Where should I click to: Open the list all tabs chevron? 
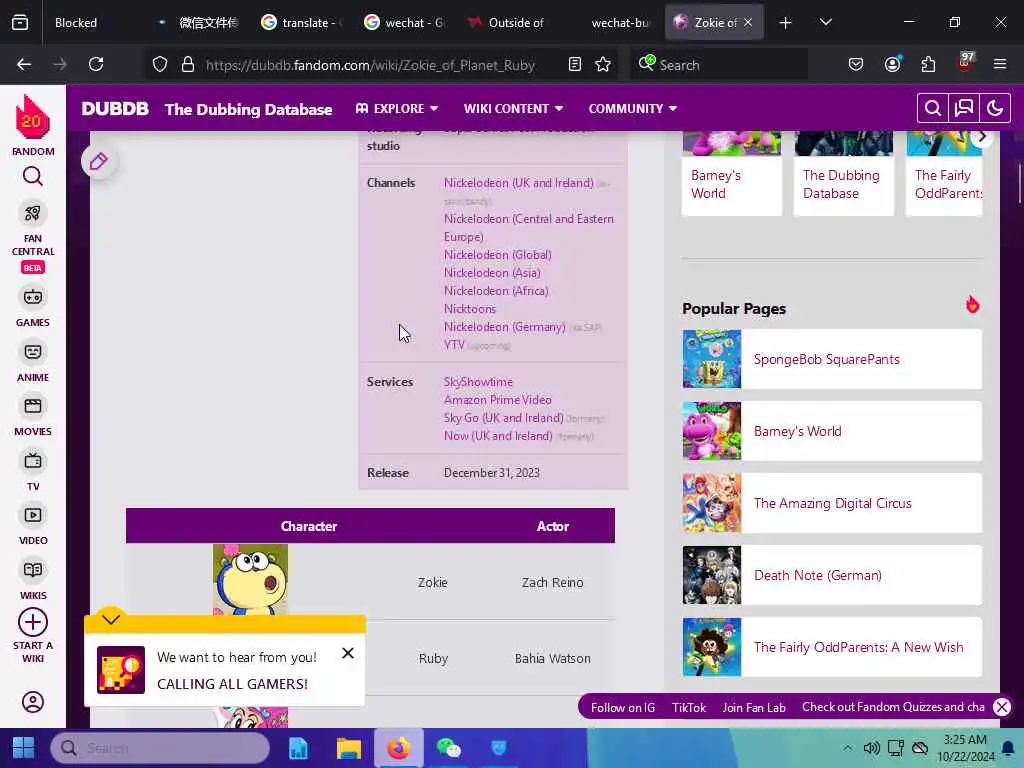pyautogui.click(x=825, y=22)
